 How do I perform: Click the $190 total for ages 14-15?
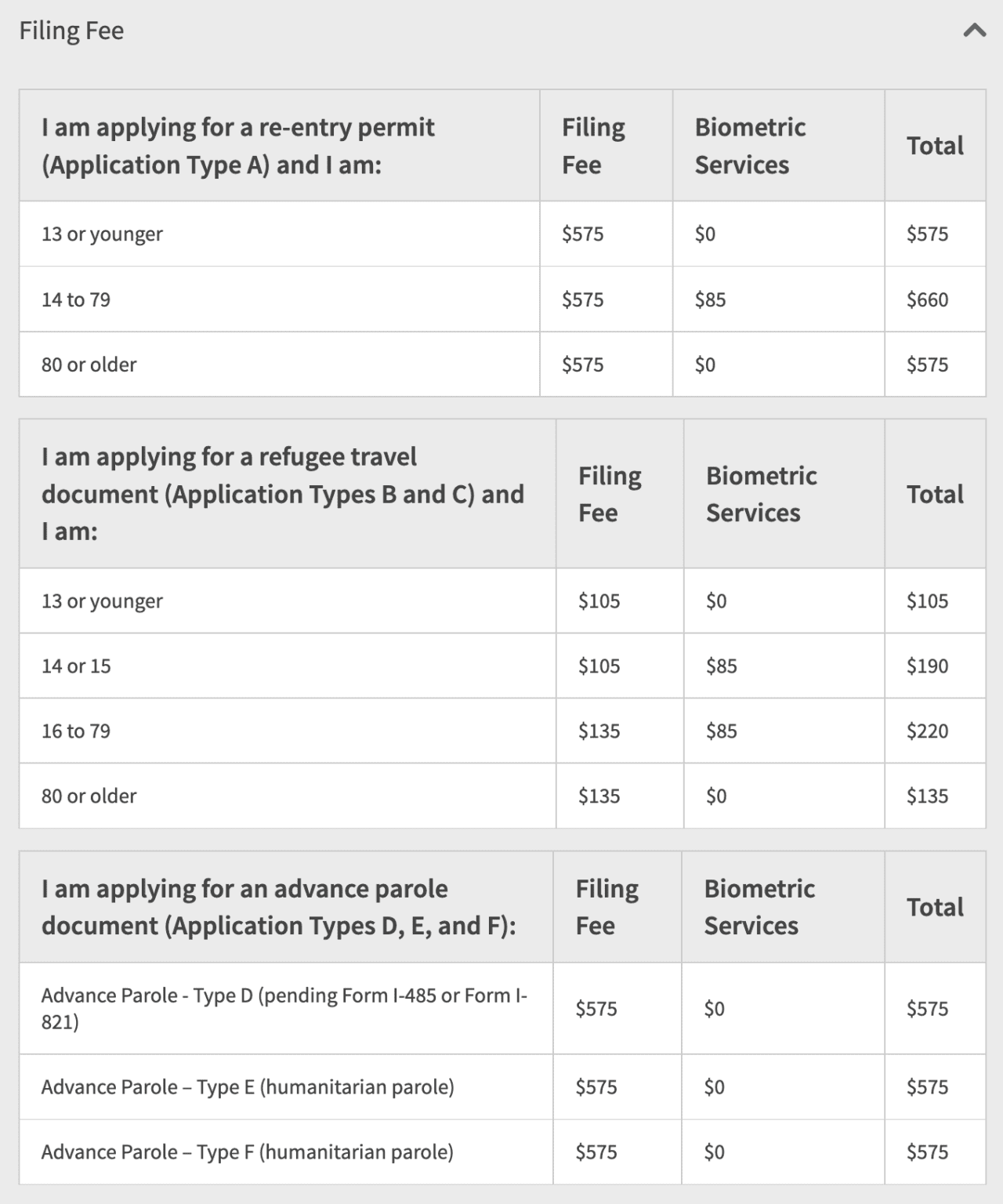point(928,665)
